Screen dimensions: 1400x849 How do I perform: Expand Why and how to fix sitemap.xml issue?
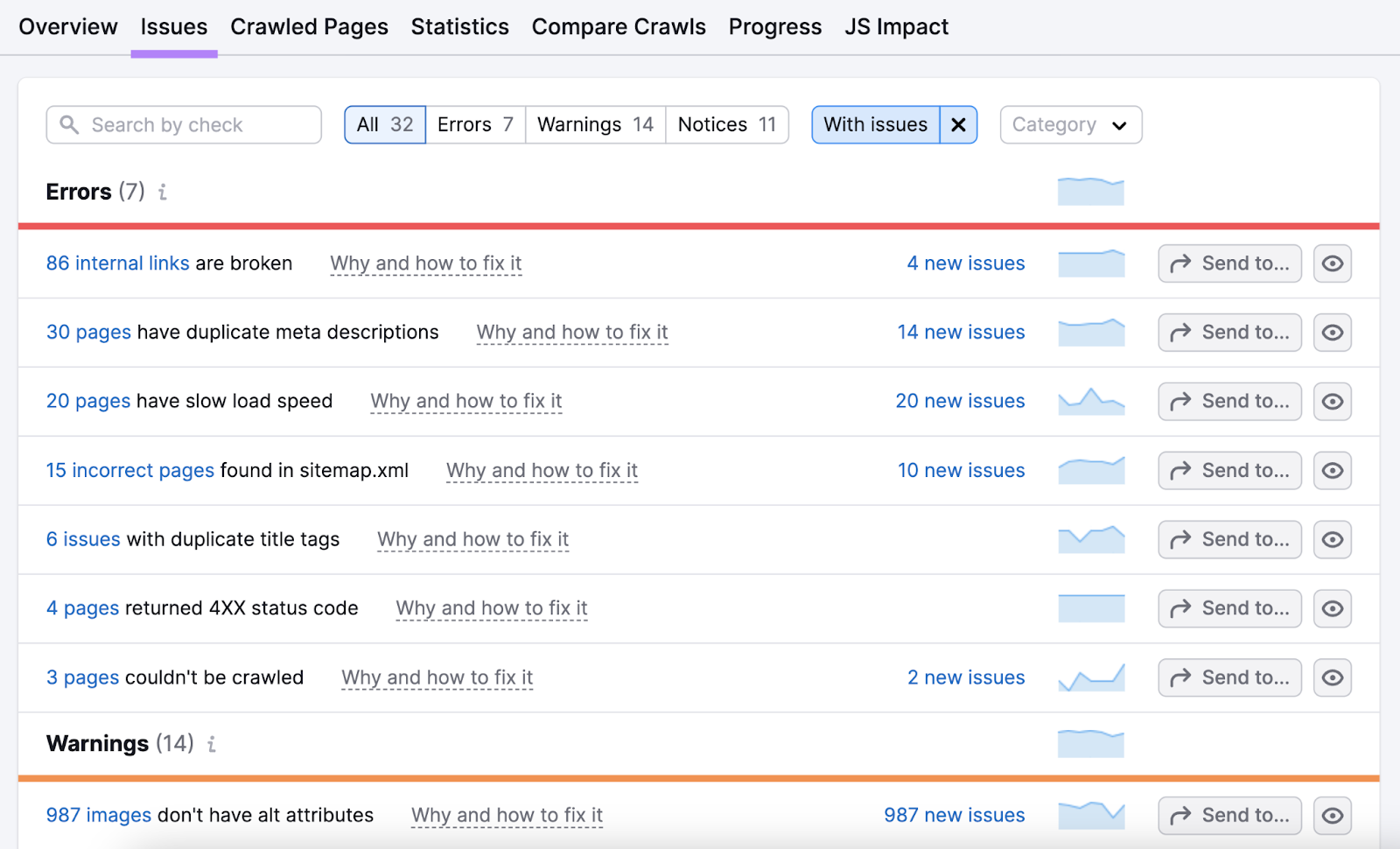542,471
